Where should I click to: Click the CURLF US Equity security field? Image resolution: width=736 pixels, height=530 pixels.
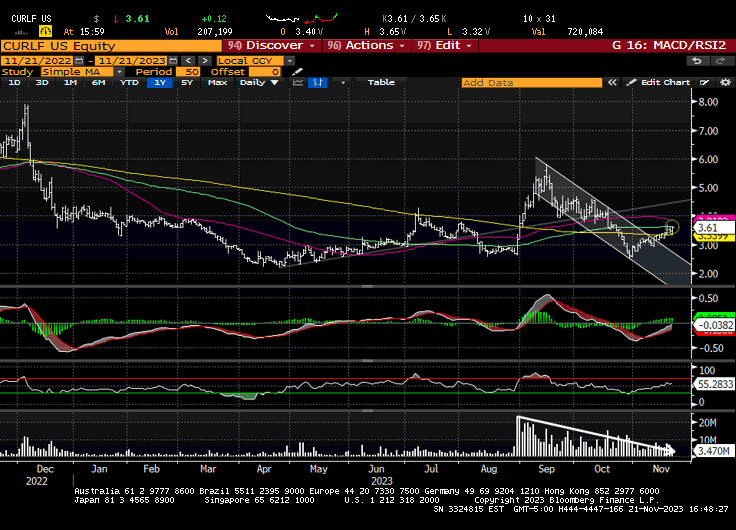coord(111,46)
